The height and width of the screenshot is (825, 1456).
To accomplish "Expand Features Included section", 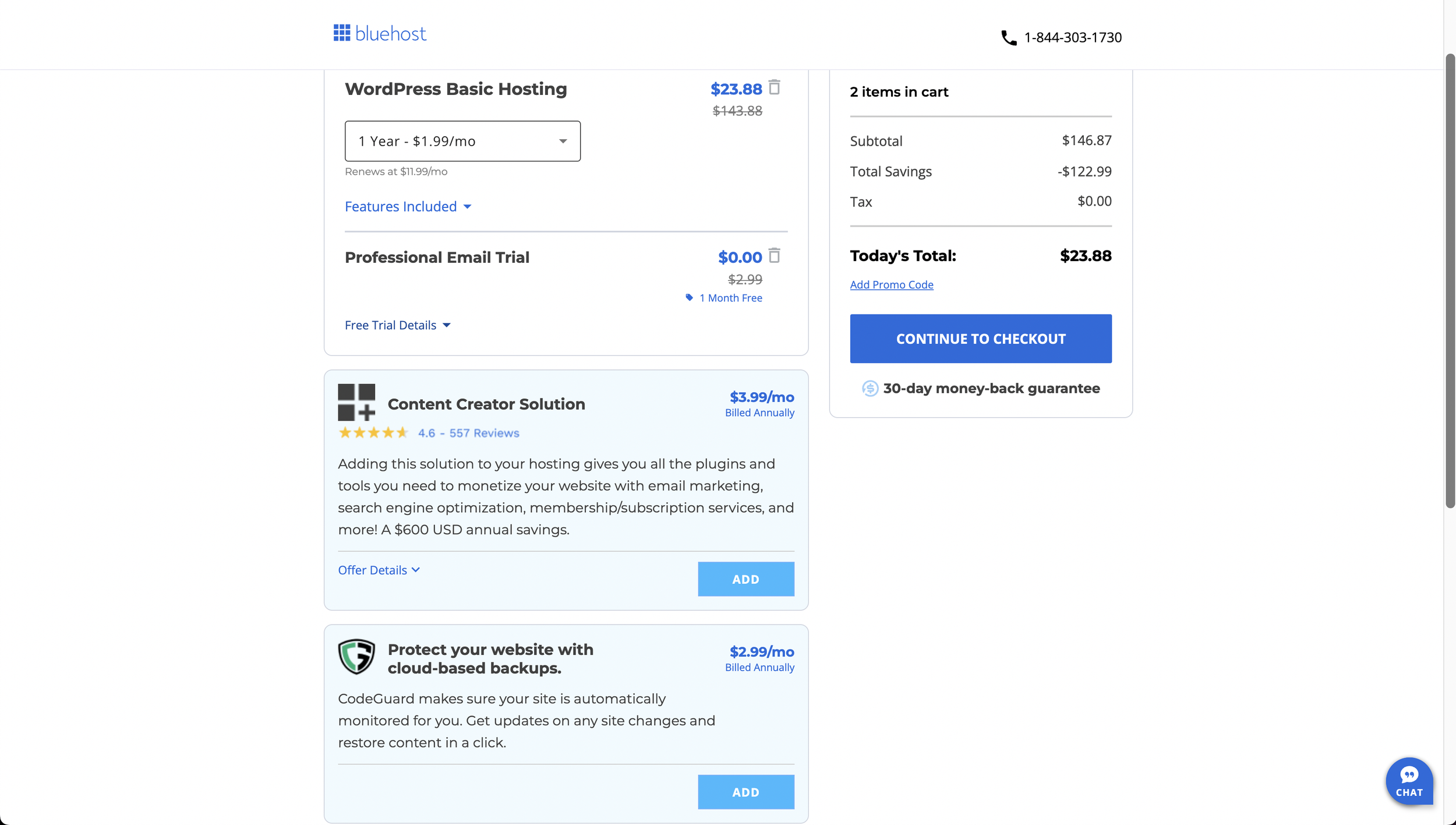I will tap(408, 206).
